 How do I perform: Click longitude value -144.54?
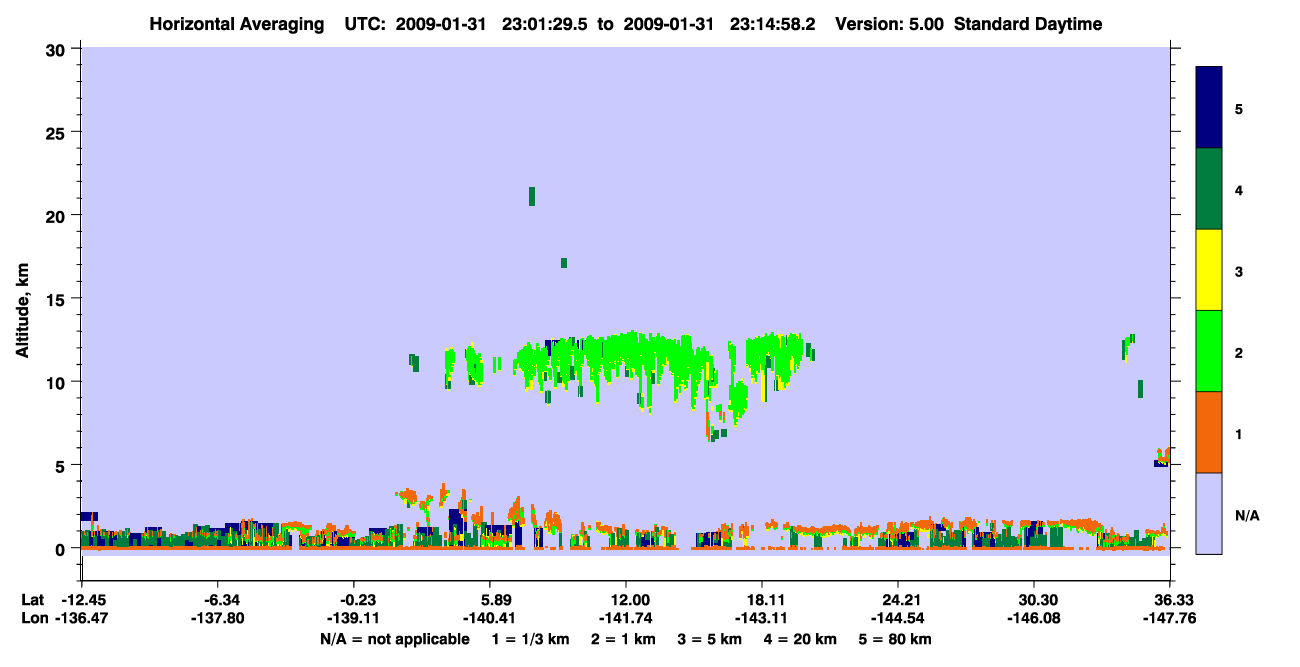coord(898,618)
